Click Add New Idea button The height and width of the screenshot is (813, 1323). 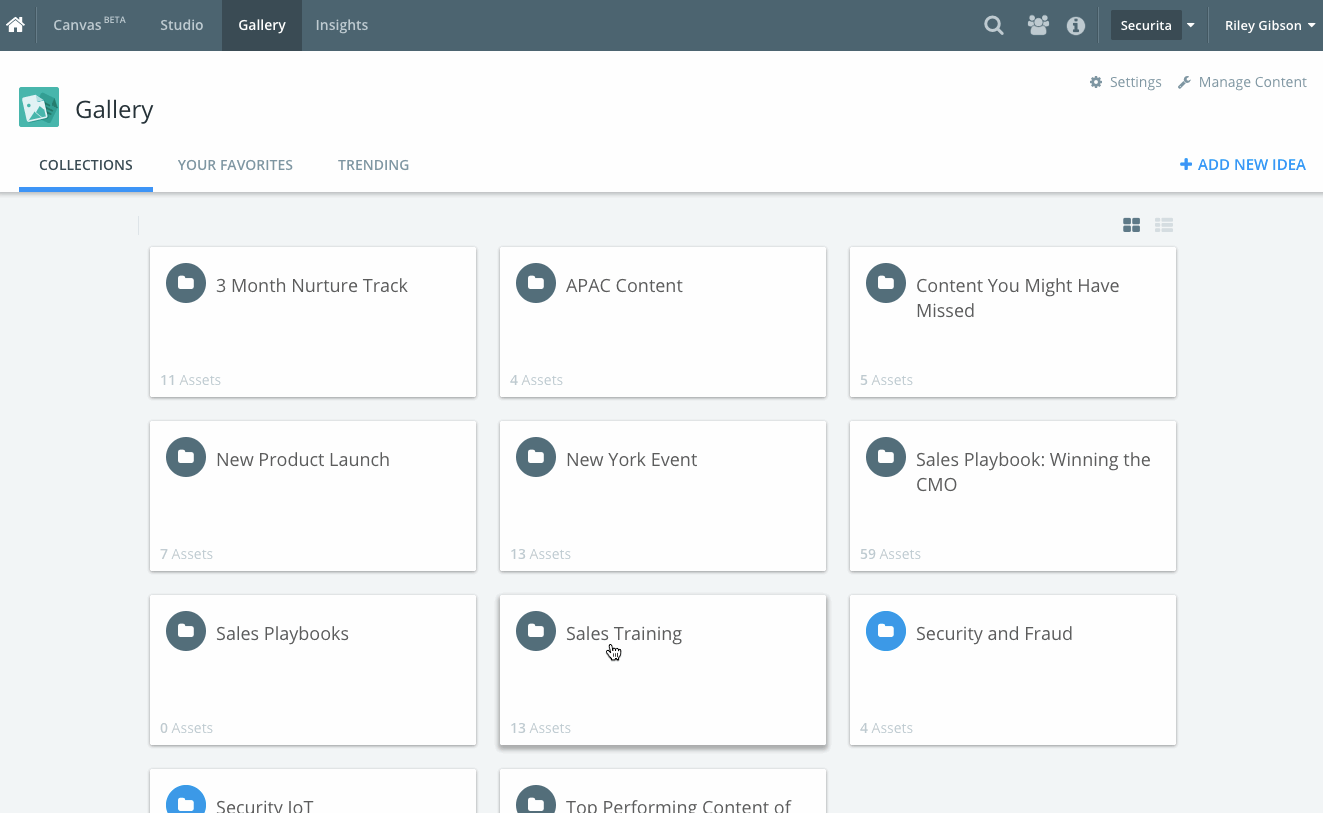click(1242, 165)
